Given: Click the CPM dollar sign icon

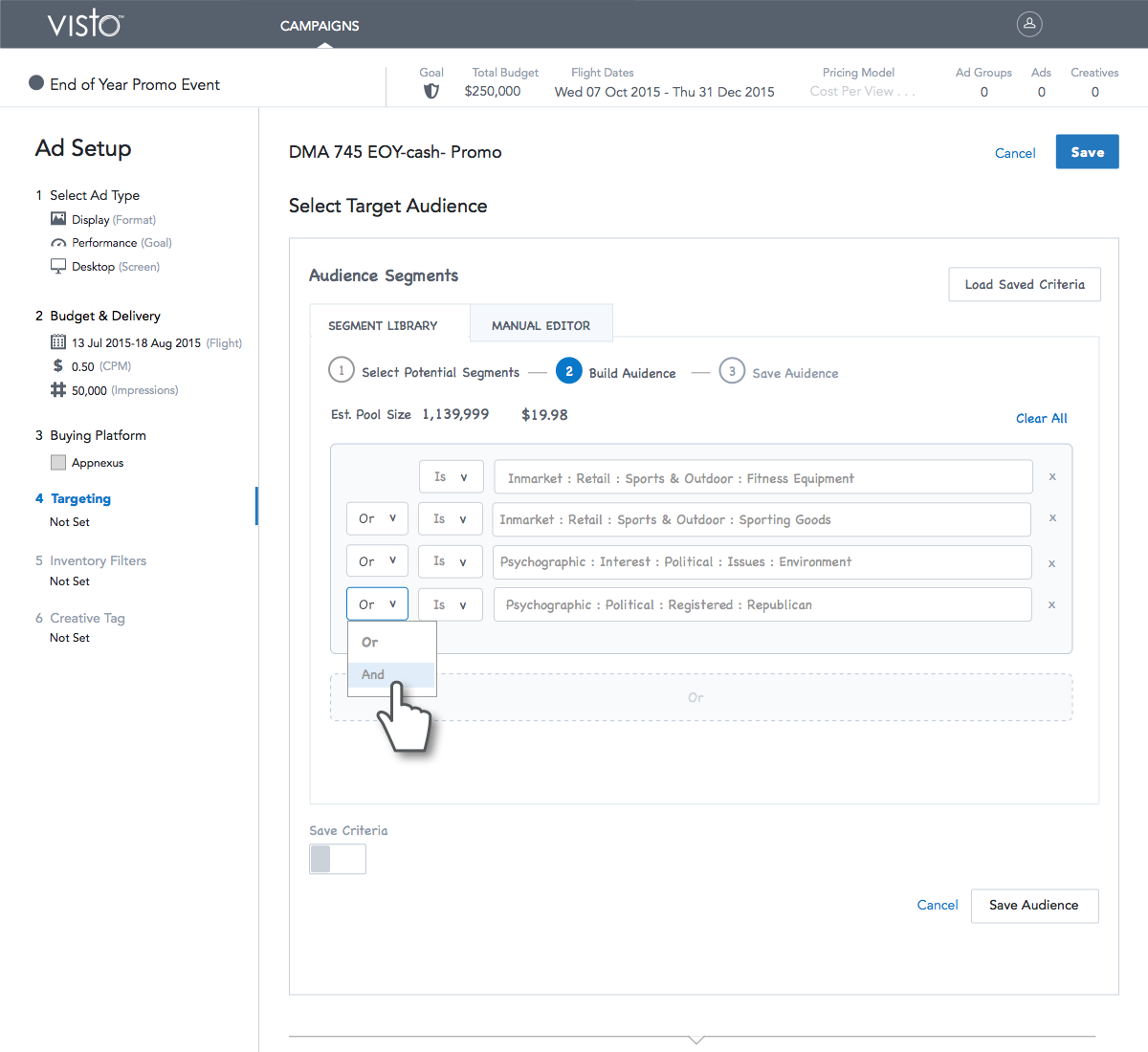Looking at the screenshot, I should tap(58, 366).
